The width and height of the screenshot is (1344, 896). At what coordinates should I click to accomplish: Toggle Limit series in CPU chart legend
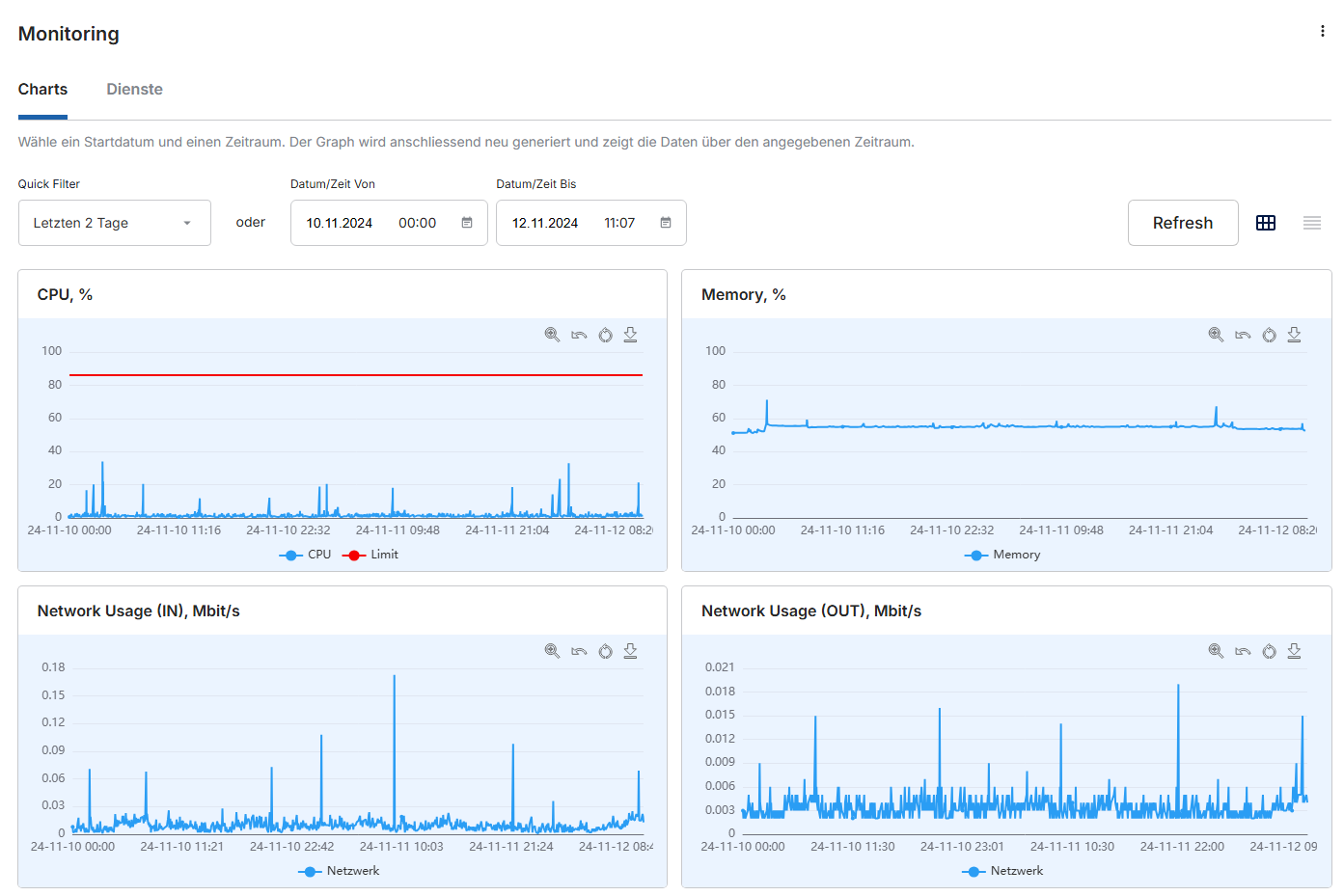(370, 555)
